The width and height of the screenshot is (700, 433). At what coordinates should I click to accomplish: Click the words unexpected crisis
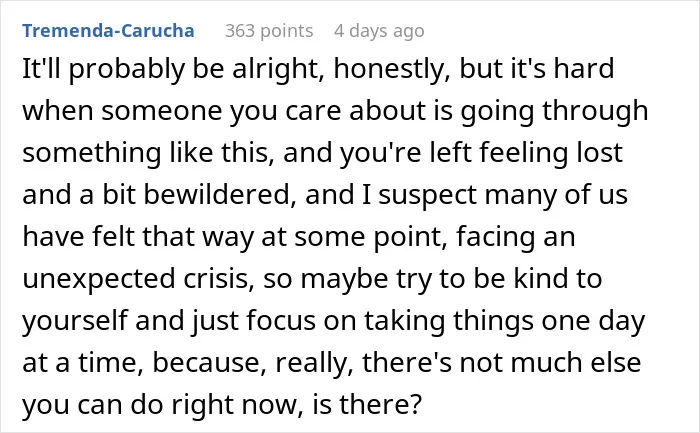138,279
